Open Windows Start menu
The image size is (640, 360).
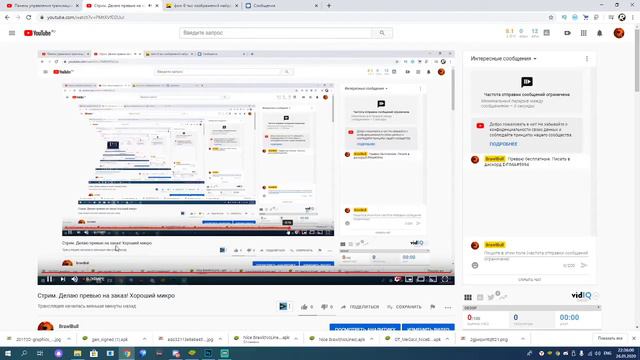7,353
